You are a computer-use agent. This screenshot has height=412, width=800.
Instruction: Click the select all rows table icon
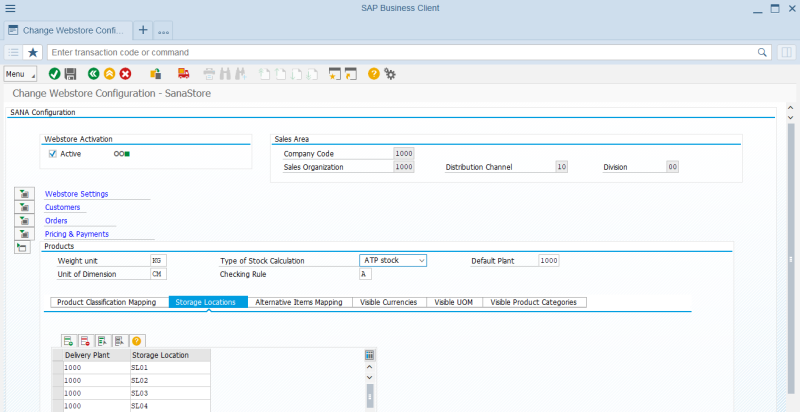coord(103,341)
